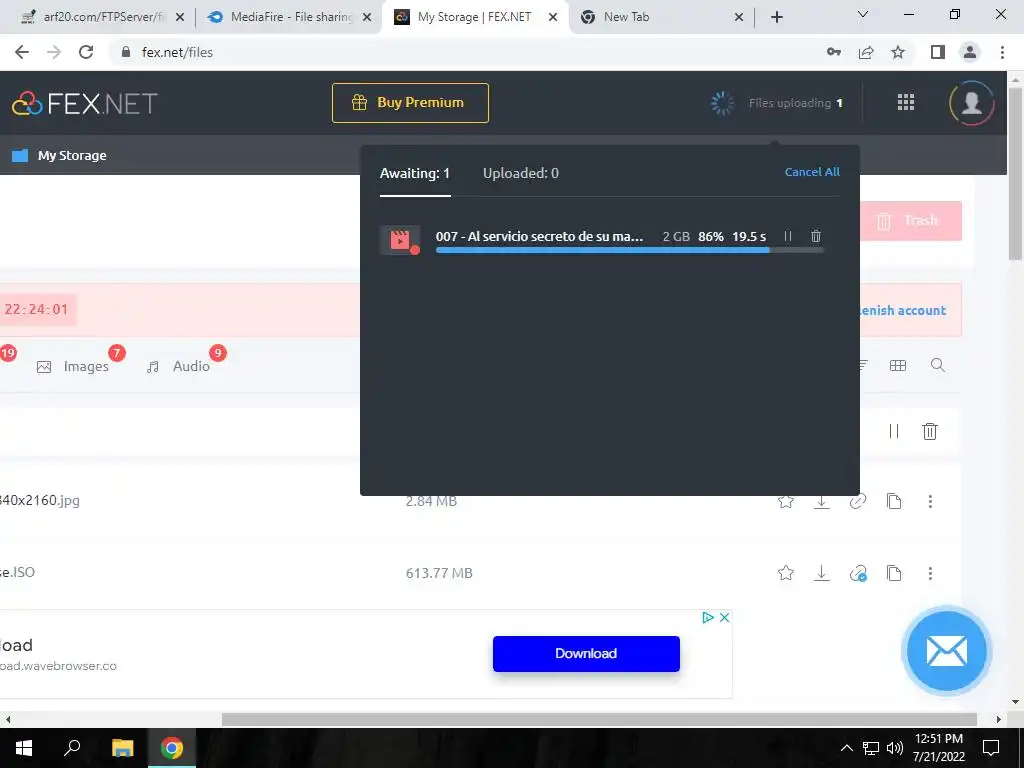The width and height of the screenshot is (1024, 768).
Task: Download the 613.77 MB ISO file
Action: [822, 573]
